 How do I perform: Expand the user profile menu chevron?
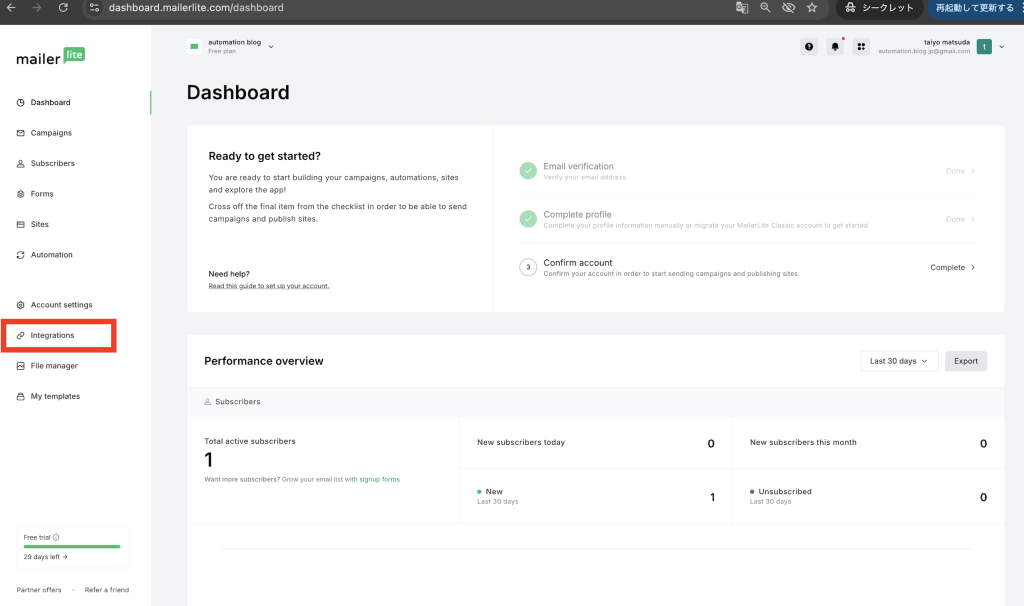[1002, 46]
